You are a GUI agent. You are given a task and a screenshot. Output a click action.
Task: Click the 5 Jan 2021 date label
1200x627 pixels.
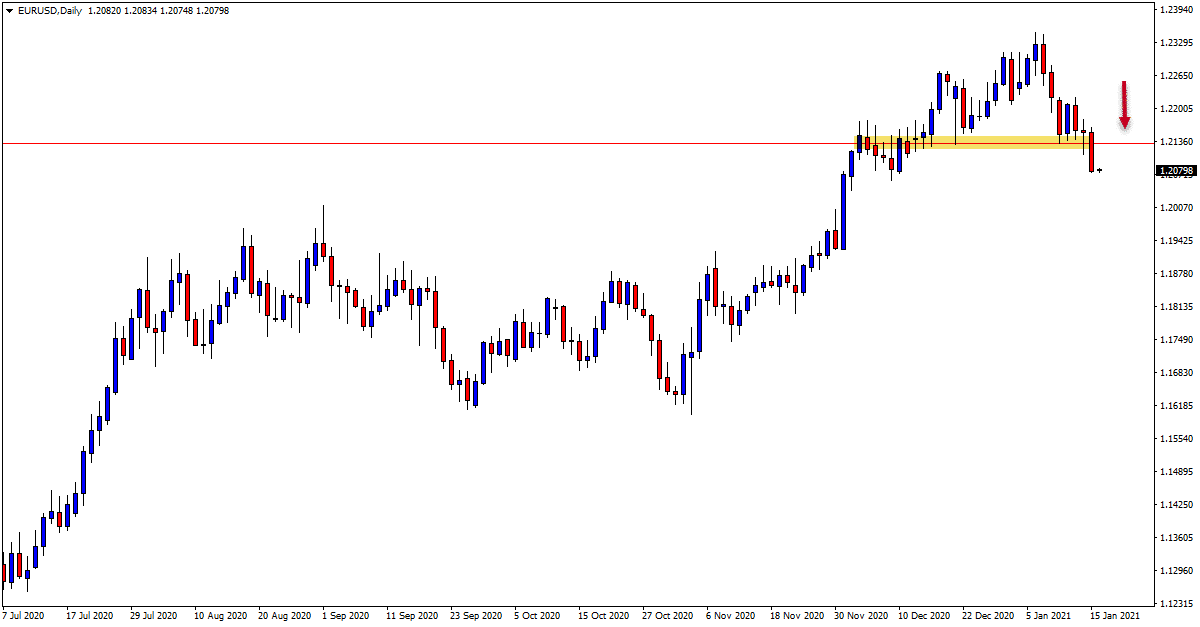1049,616
